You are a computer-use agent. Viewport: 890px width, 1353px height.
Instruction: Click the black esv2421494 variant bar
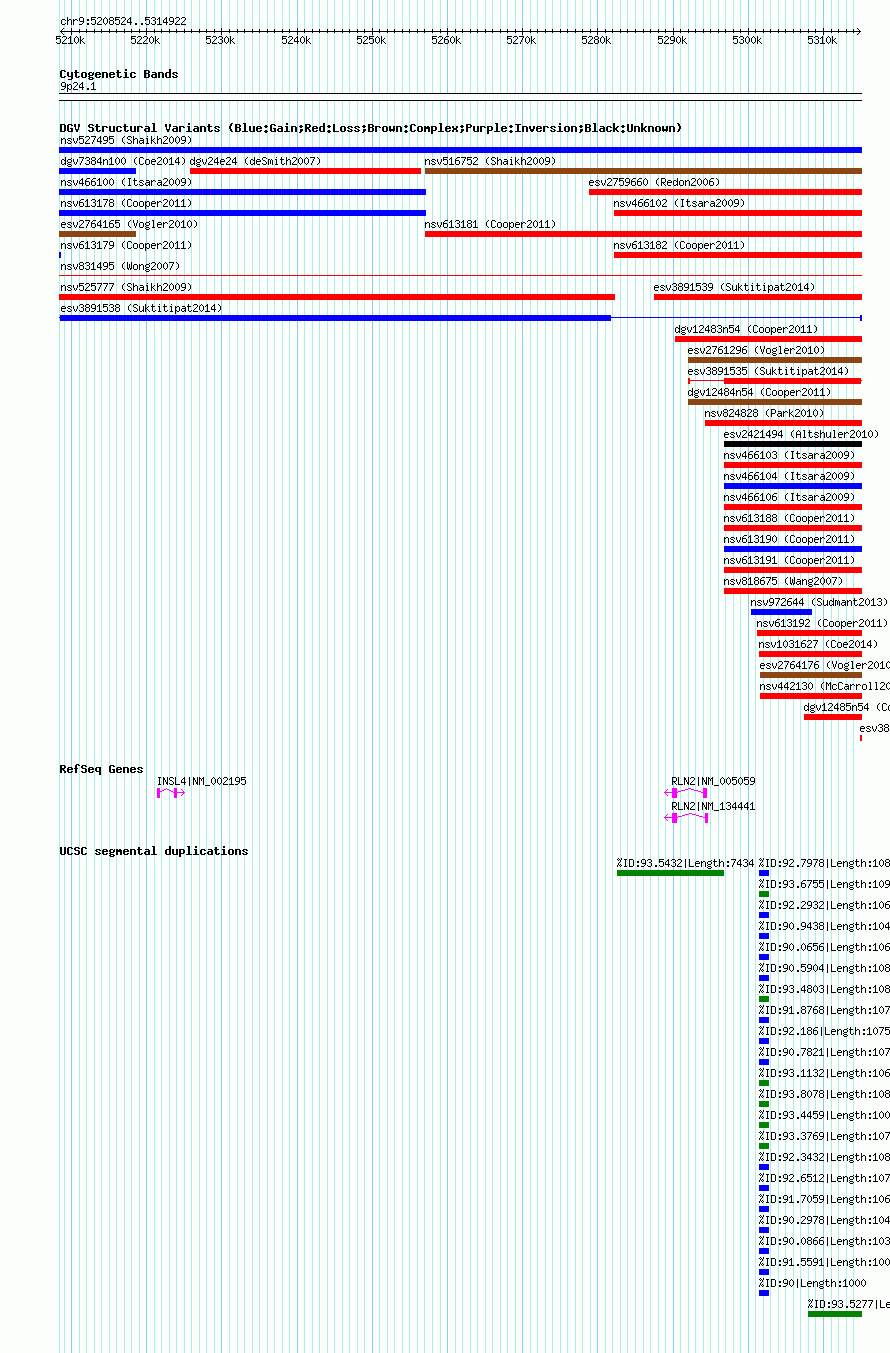tap(793, 444)
